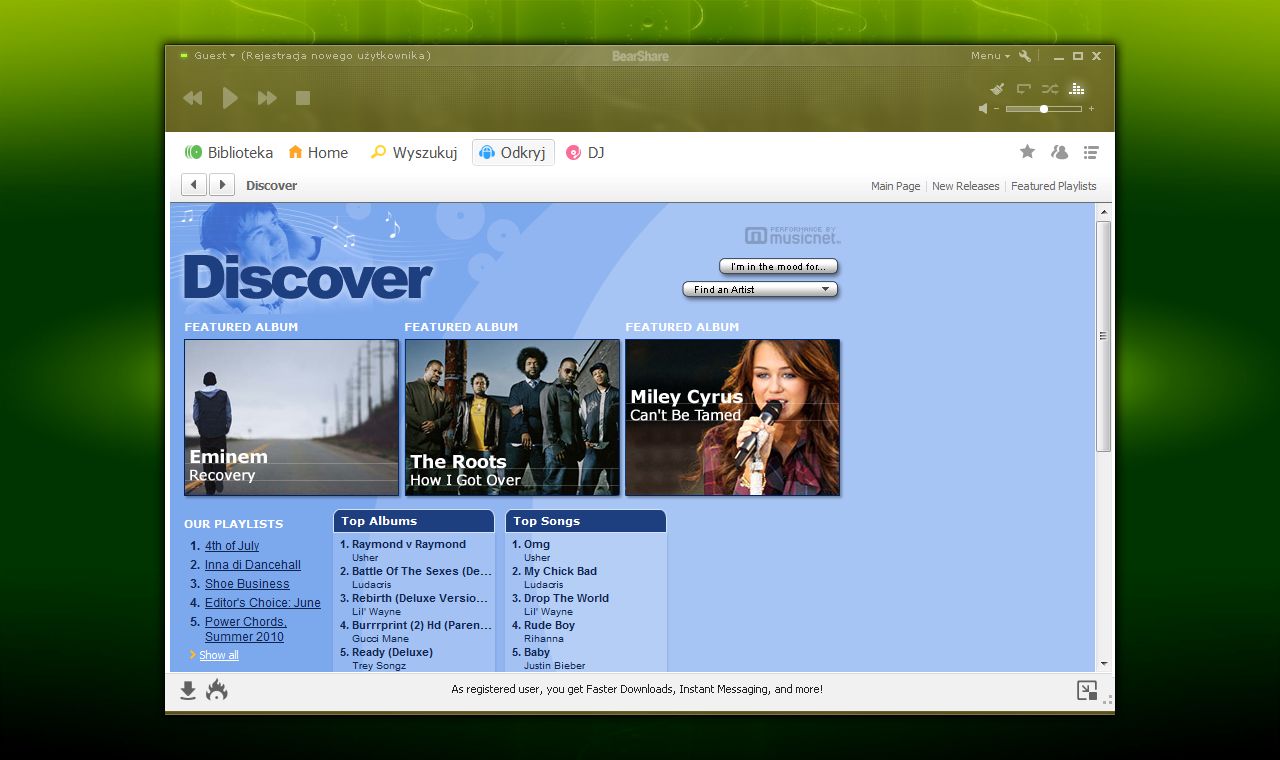Open Miley Cyrus Can't Be Tamed album
The image size is (1280, 760).
tap(732, 417)
